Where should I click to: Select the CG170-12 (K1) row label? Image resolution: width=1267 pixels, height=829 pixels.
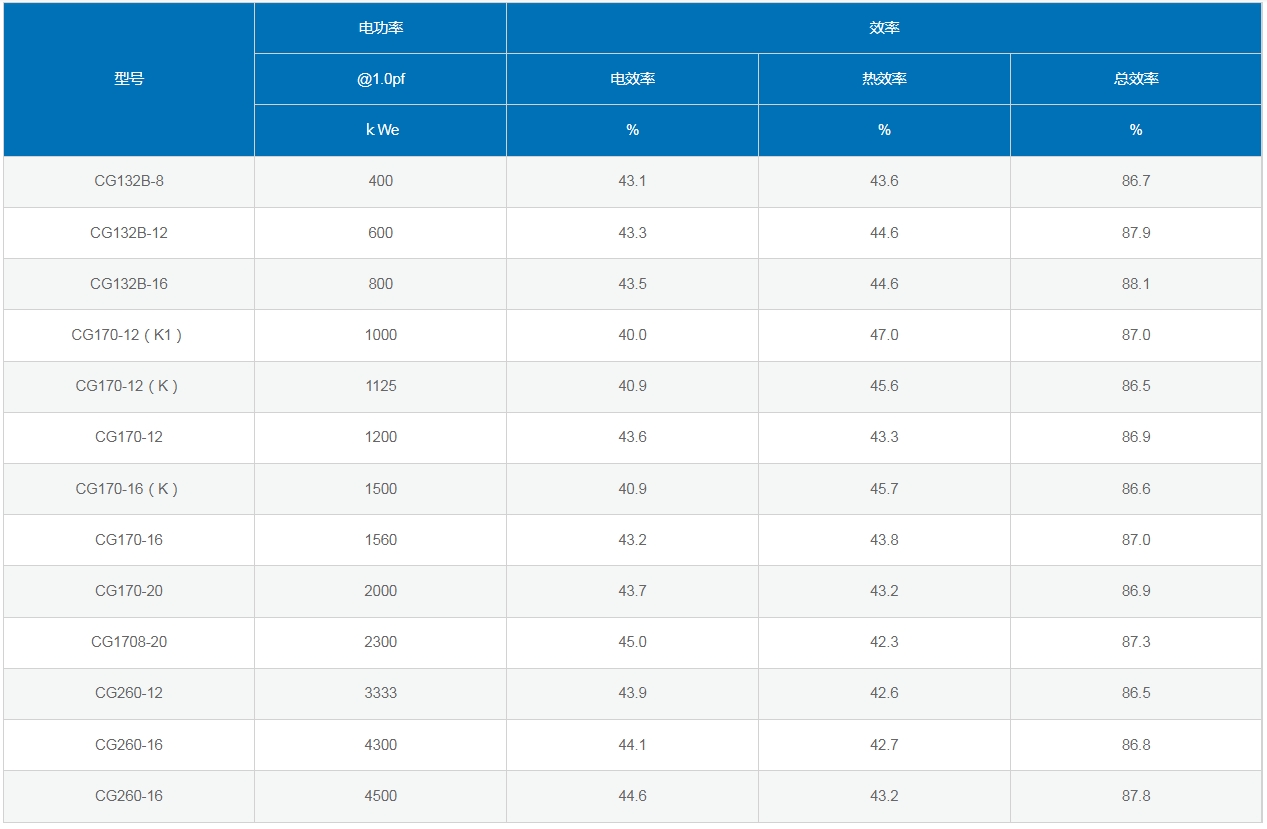coord(129,335)
